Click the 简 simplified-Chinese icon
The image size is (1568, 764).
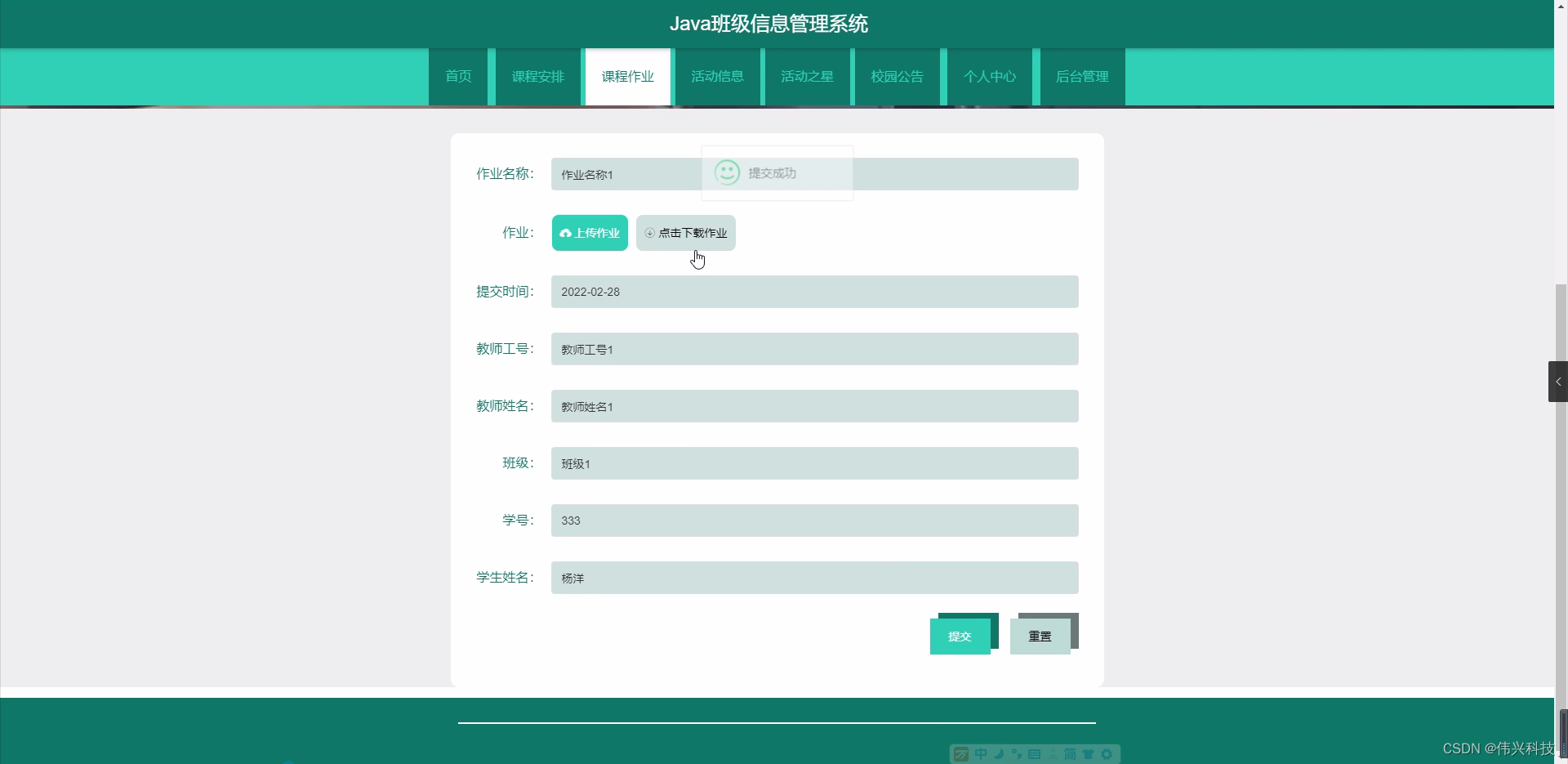[x=1070, y=753]
